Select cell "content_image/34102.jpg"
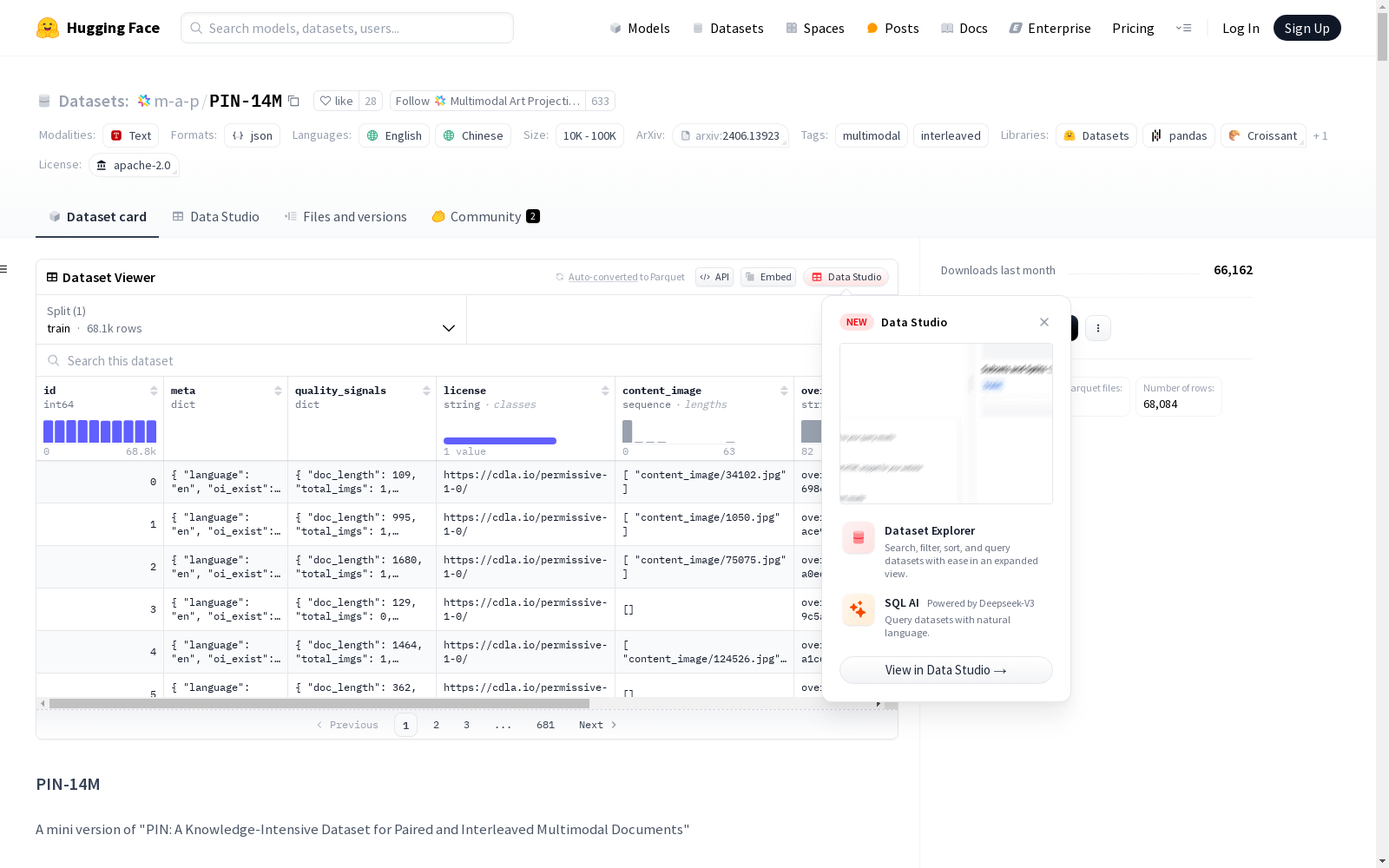Viewport: 1389px width, 868px height. (704, 482)
